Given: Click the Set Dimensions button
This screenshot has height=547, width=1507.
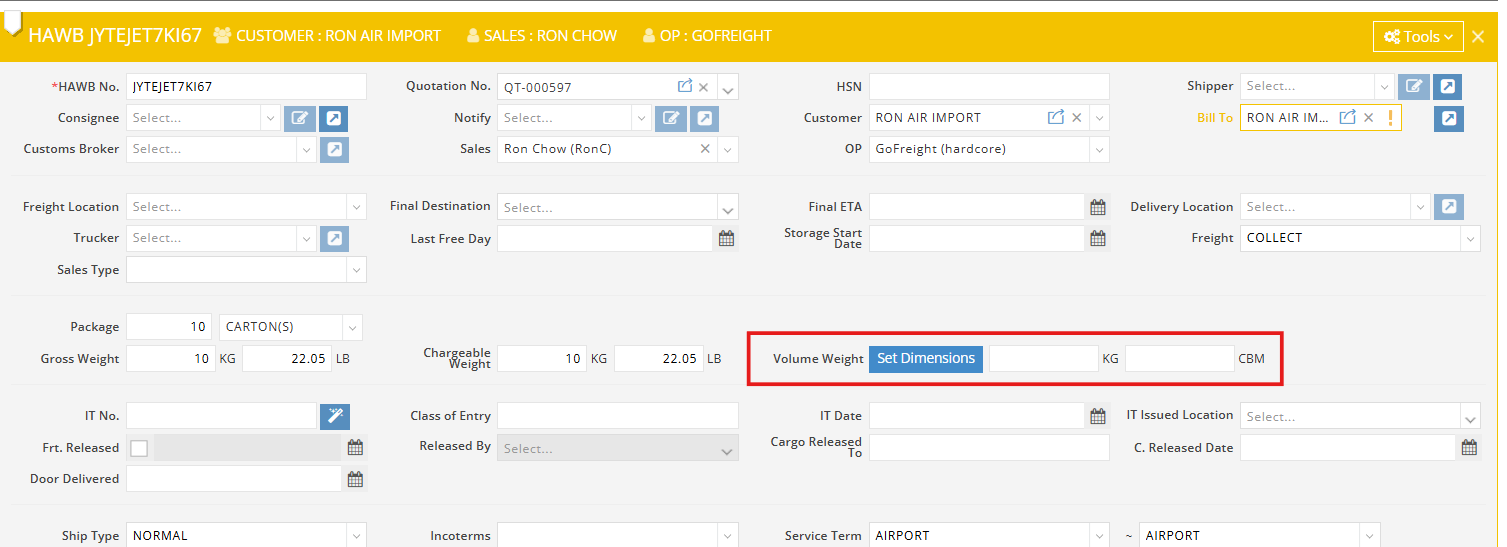Looking at the screenshot, I should click(926, 358).
